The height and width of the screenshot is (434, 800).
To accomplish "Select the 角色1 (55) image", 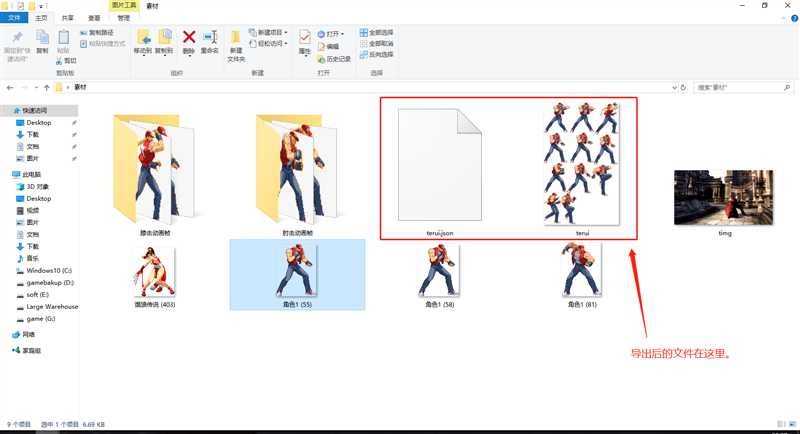I will [x=297, y=276].
